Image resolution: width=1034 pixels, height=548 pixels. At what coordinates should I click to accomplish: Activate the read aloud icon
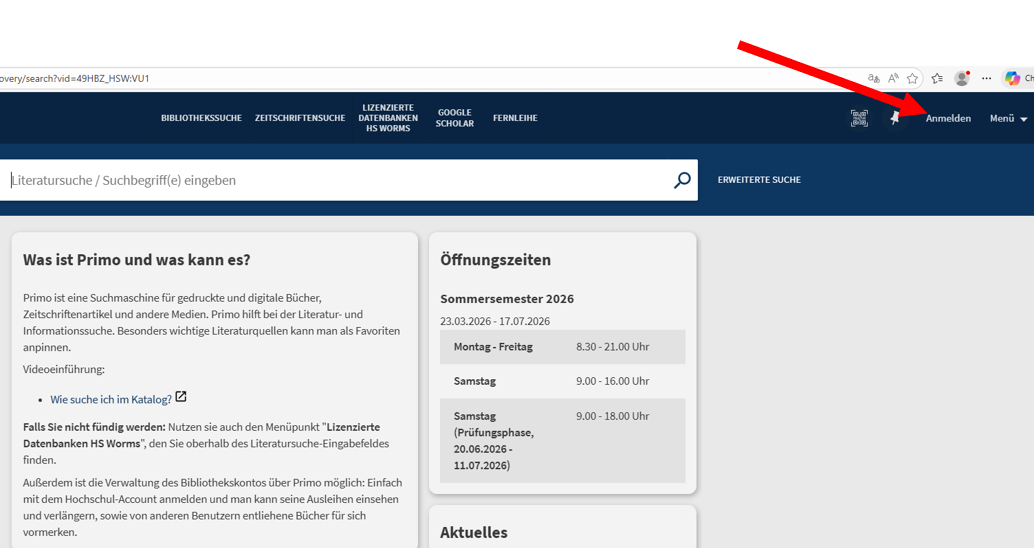point(893,78)
